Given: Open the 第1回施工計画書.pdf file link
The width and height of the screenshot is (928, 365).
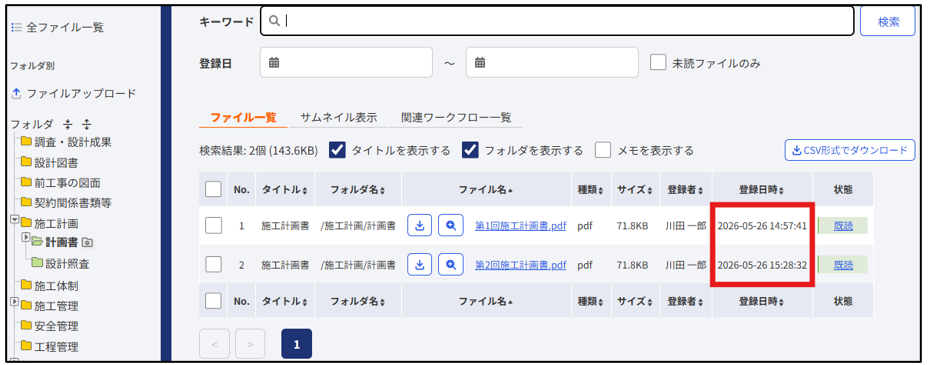Looking at the screenshot, I should [x=521, y=226].
